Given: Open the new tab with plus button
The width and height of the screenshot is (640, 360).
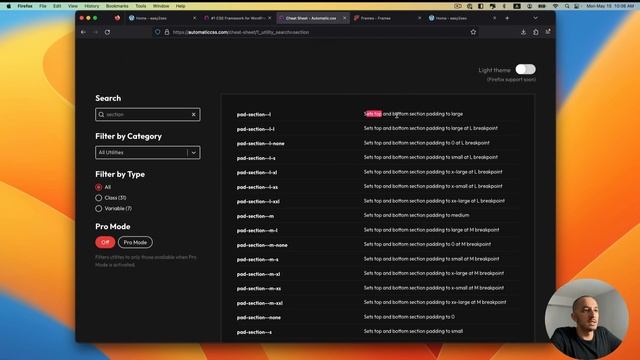Looking at the screenshot, I should [507, 18].
